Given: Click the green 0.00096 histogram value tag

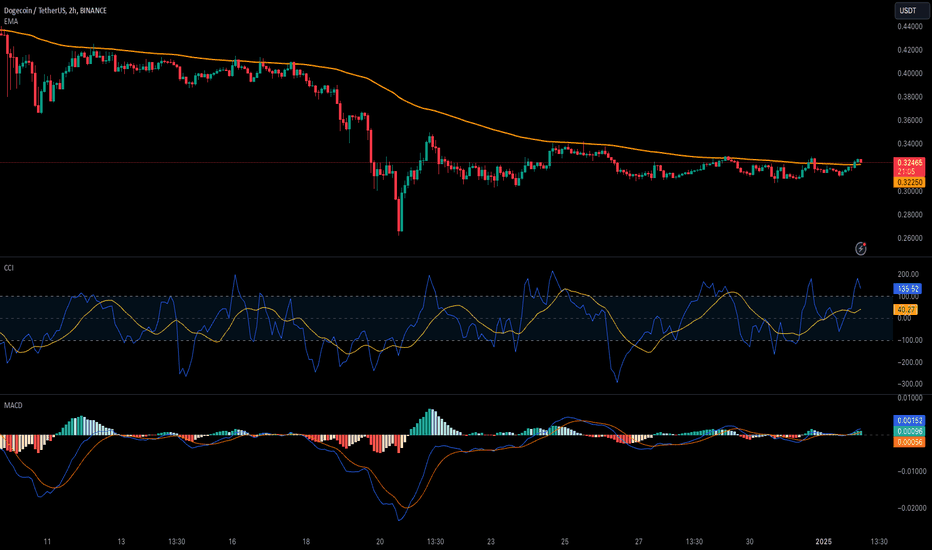Looking at the screenshot, I should (x=909, y=432).
